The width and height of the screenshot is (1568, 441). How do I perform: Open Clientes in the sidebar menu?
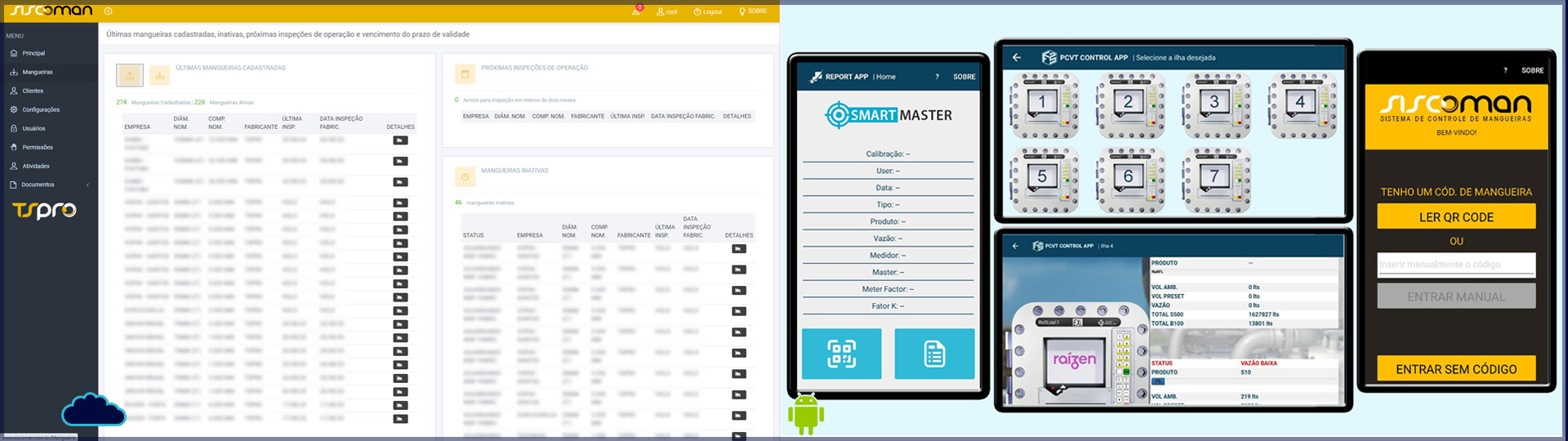(x=49, y=91)
